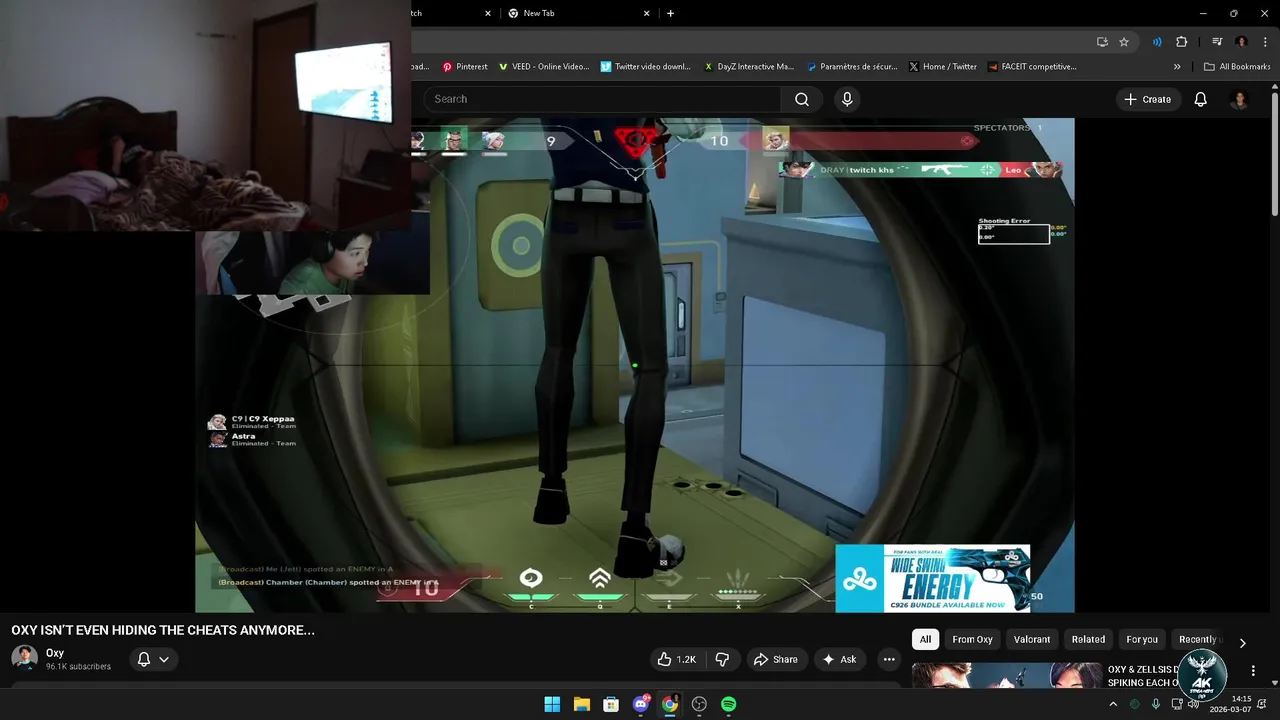The width and height of the screenshot is (1280, 720).
Task: Click the video player frame
Action: tap(635, 365)
